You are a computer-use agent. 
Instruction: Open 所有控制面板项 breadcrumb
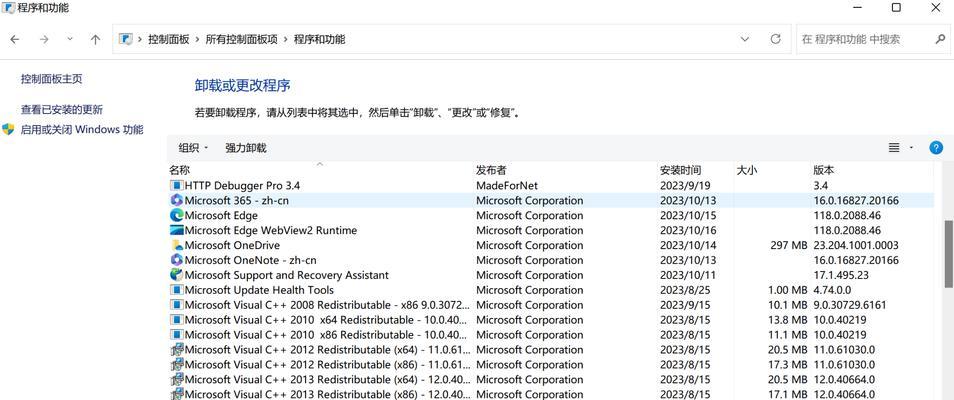tap(242, 40)
